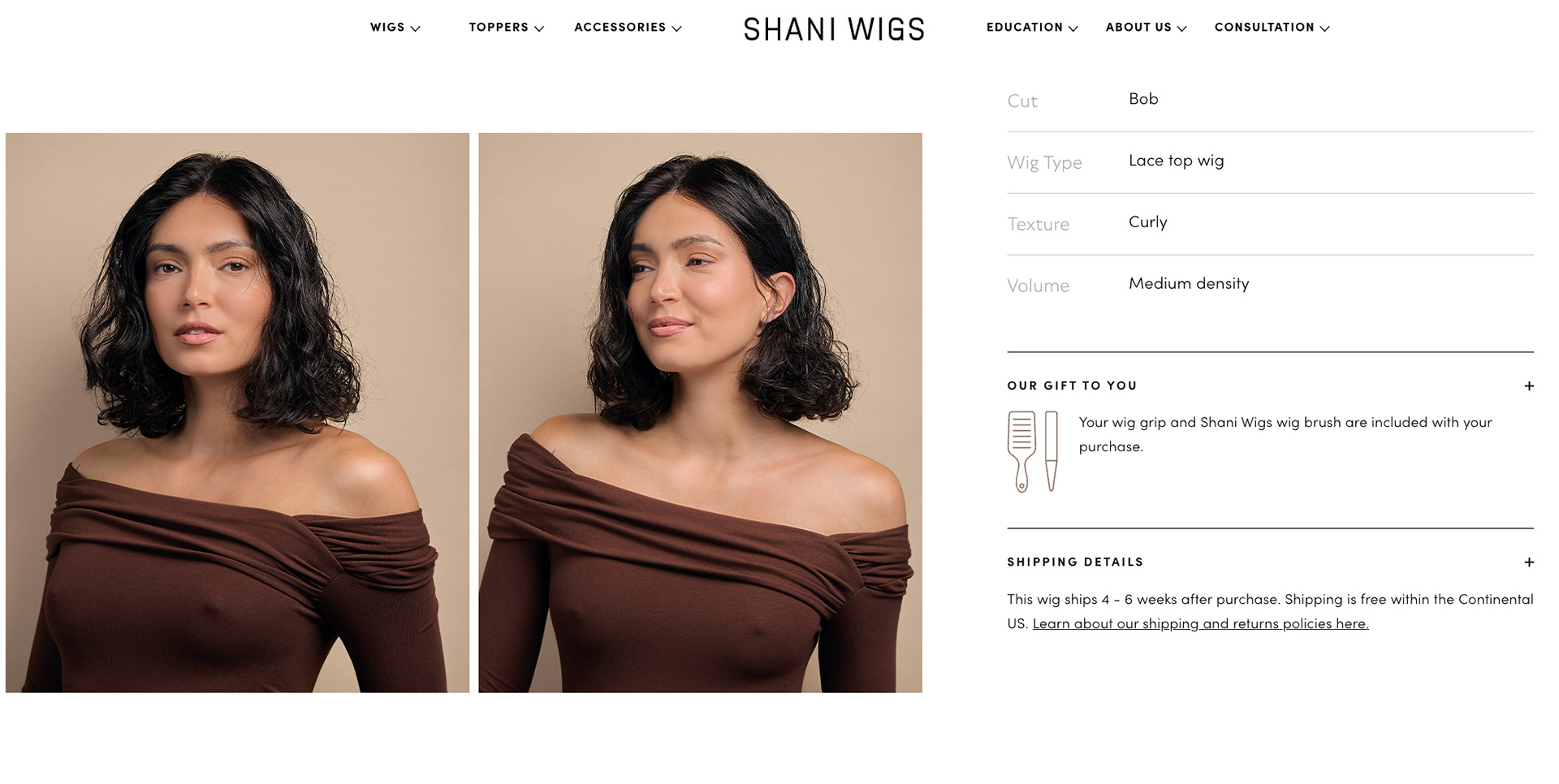Click the Consultation chevron arrow

1324,28
